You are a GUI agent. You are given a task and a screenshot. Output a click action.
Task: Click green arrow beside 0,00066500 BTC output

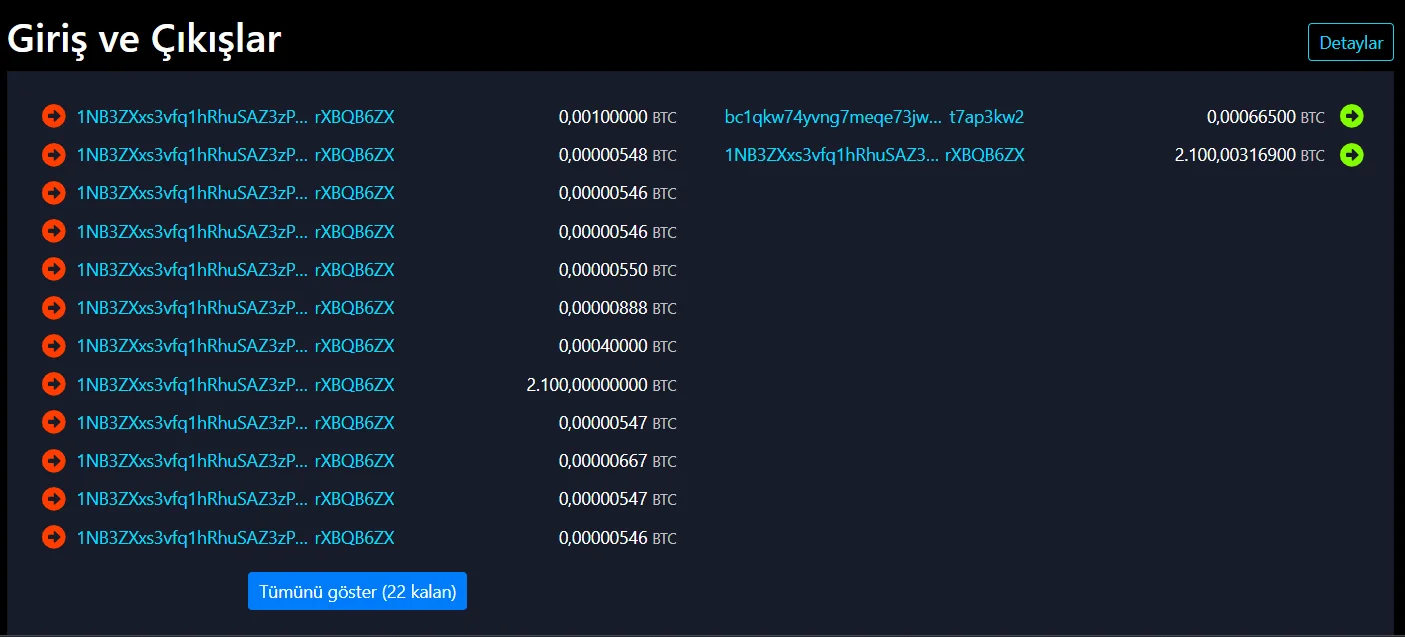(x=1352, y=117)
